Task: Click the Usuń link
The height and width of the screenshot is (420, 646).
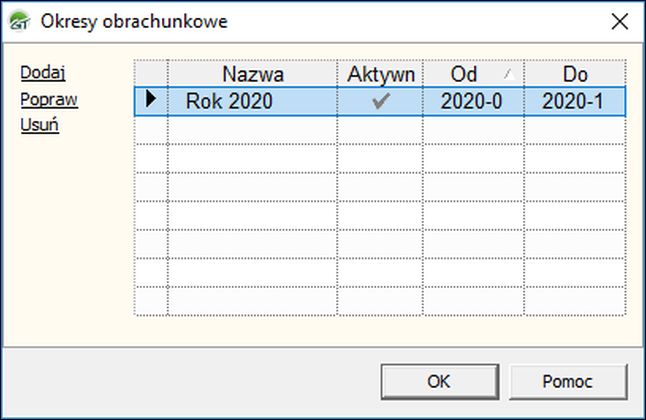Action: tap(40, 125)
